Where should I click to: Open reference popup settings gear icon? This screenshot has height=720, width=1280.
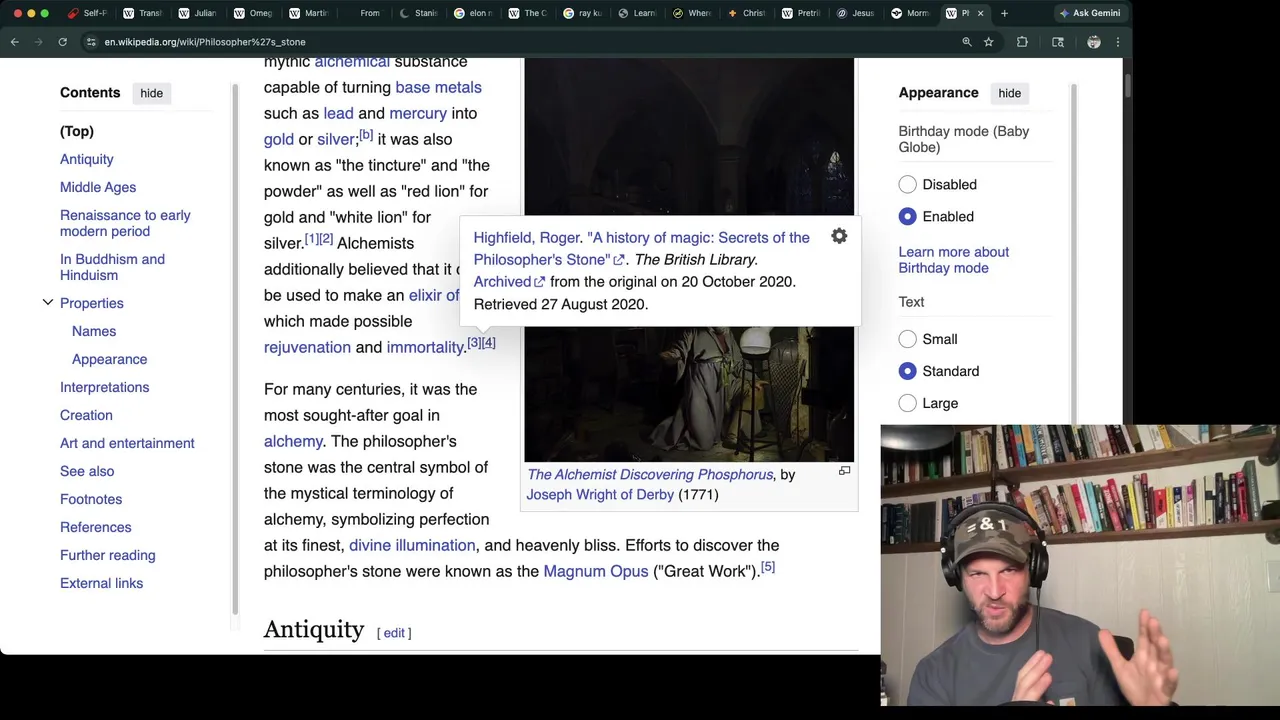pos(839,237)
